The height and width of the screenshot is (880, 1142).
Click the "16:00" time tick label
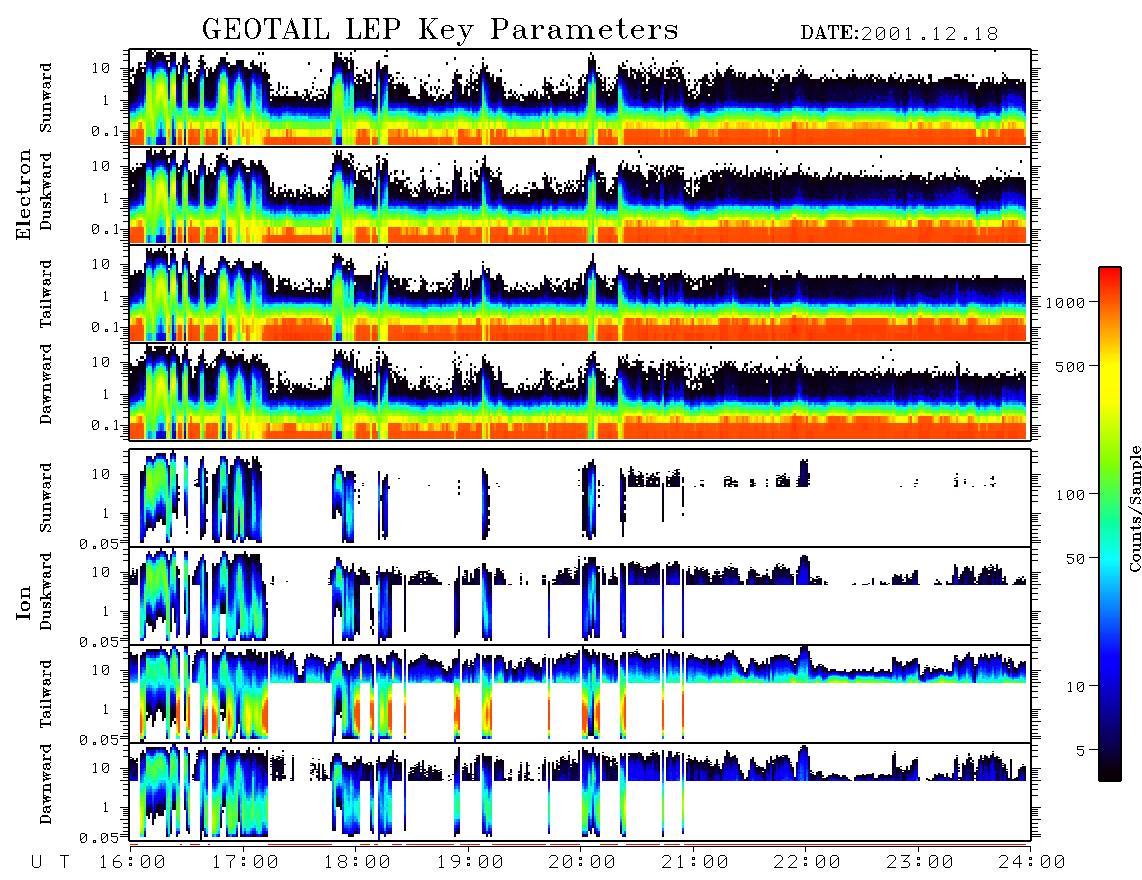132,863
